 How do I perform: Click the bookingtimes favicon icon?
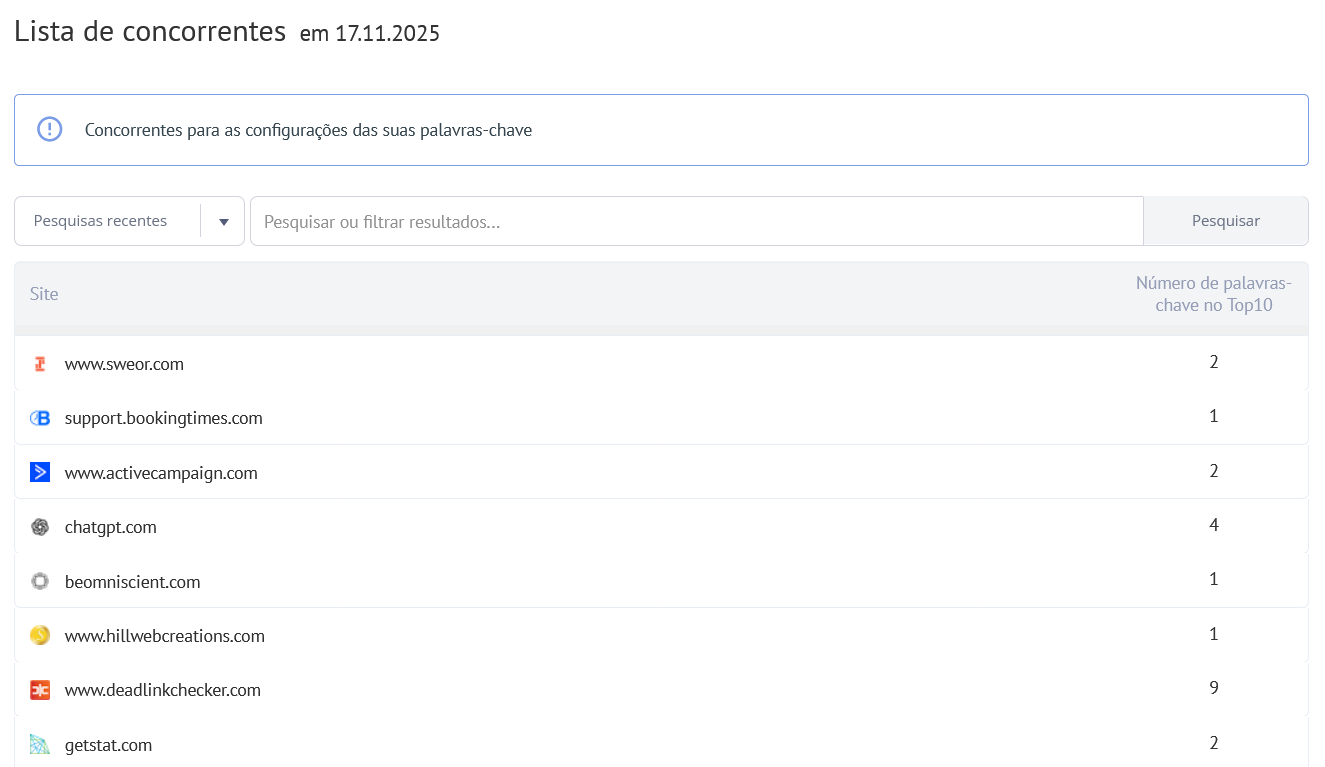(x=40, y=418)
